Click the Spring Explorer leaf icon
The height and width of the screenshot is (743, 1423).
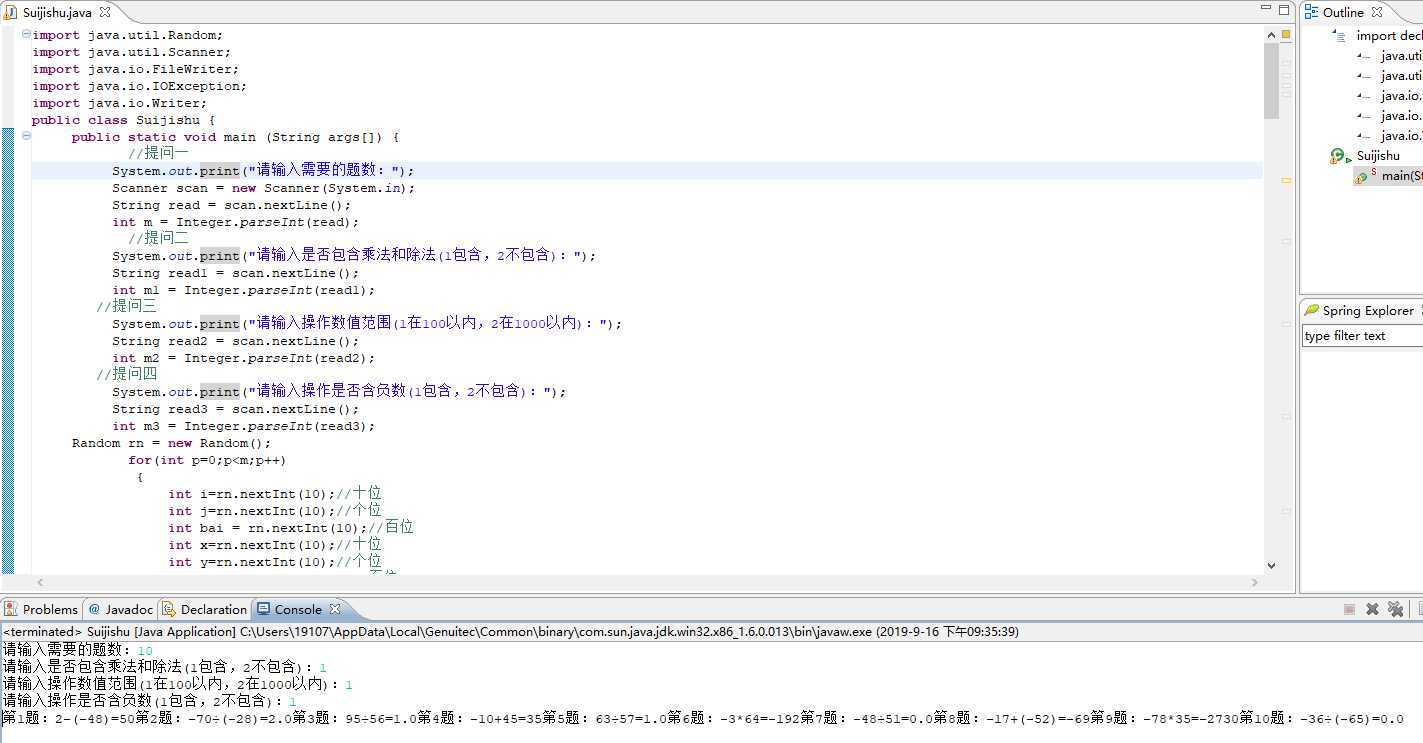coord(1311,310)
